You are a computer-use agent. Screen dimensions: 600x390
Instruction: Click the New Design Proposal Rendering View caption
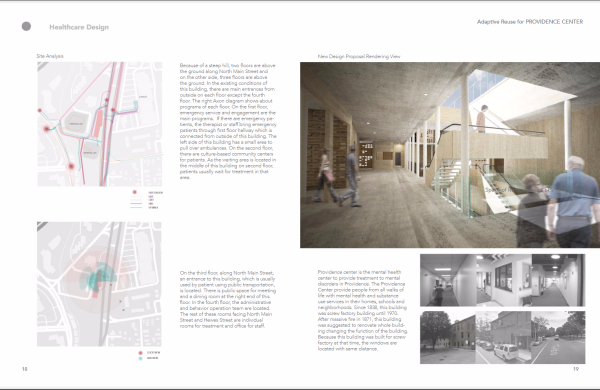359,56
